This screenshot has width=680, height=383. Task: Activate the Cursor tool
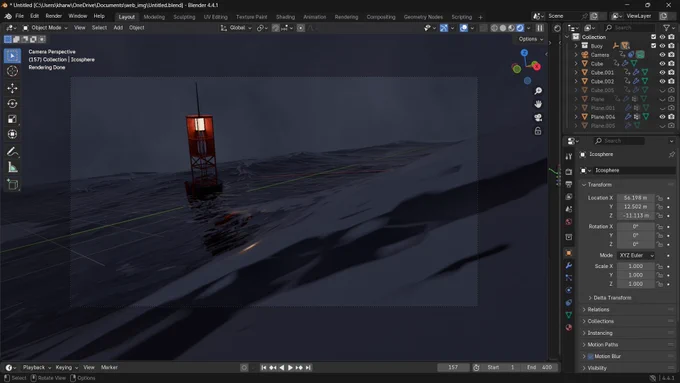click(12, 71)
